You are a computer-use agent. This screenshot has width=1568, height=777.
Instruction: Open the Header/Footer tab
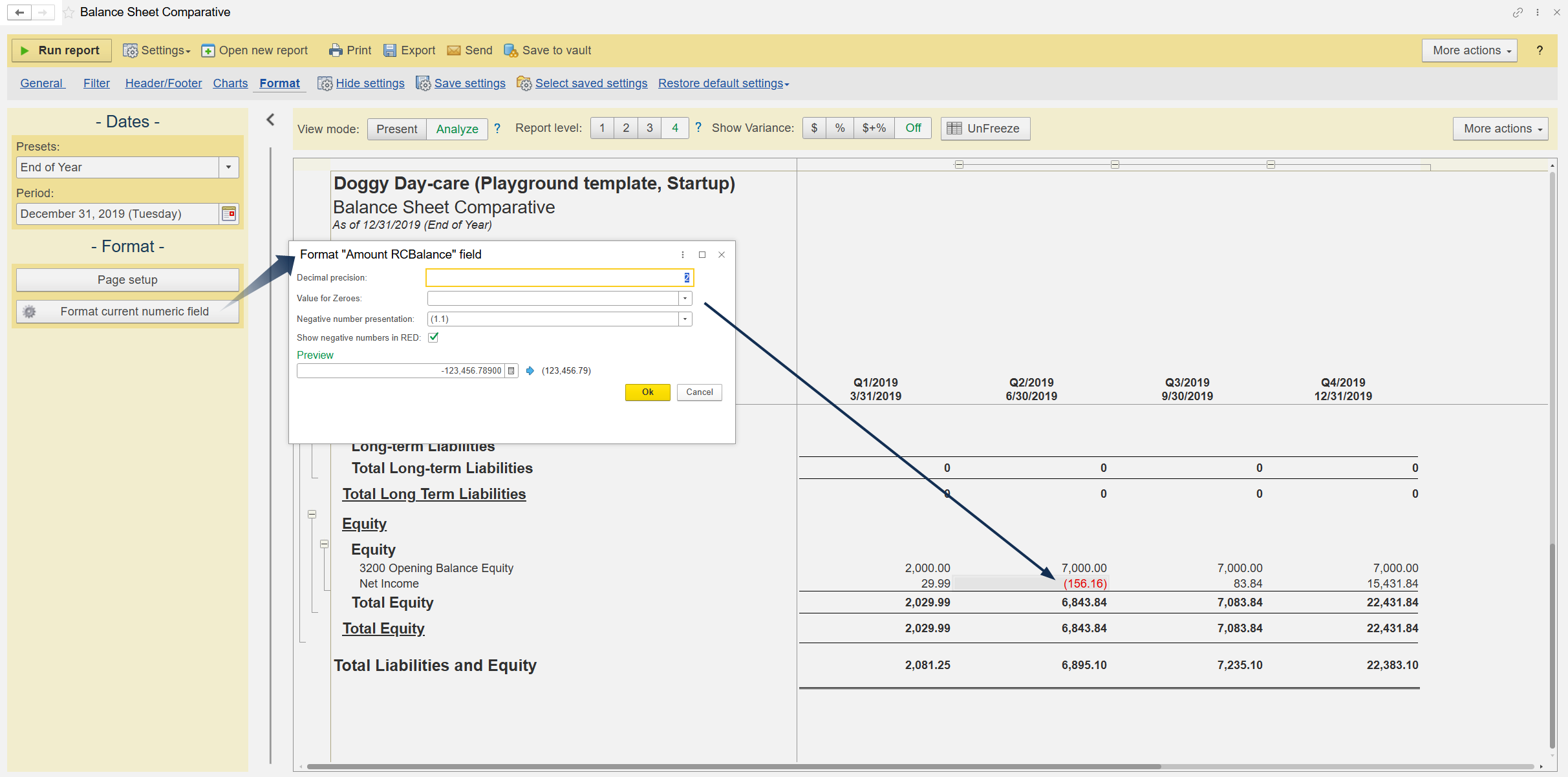[164, 83]
